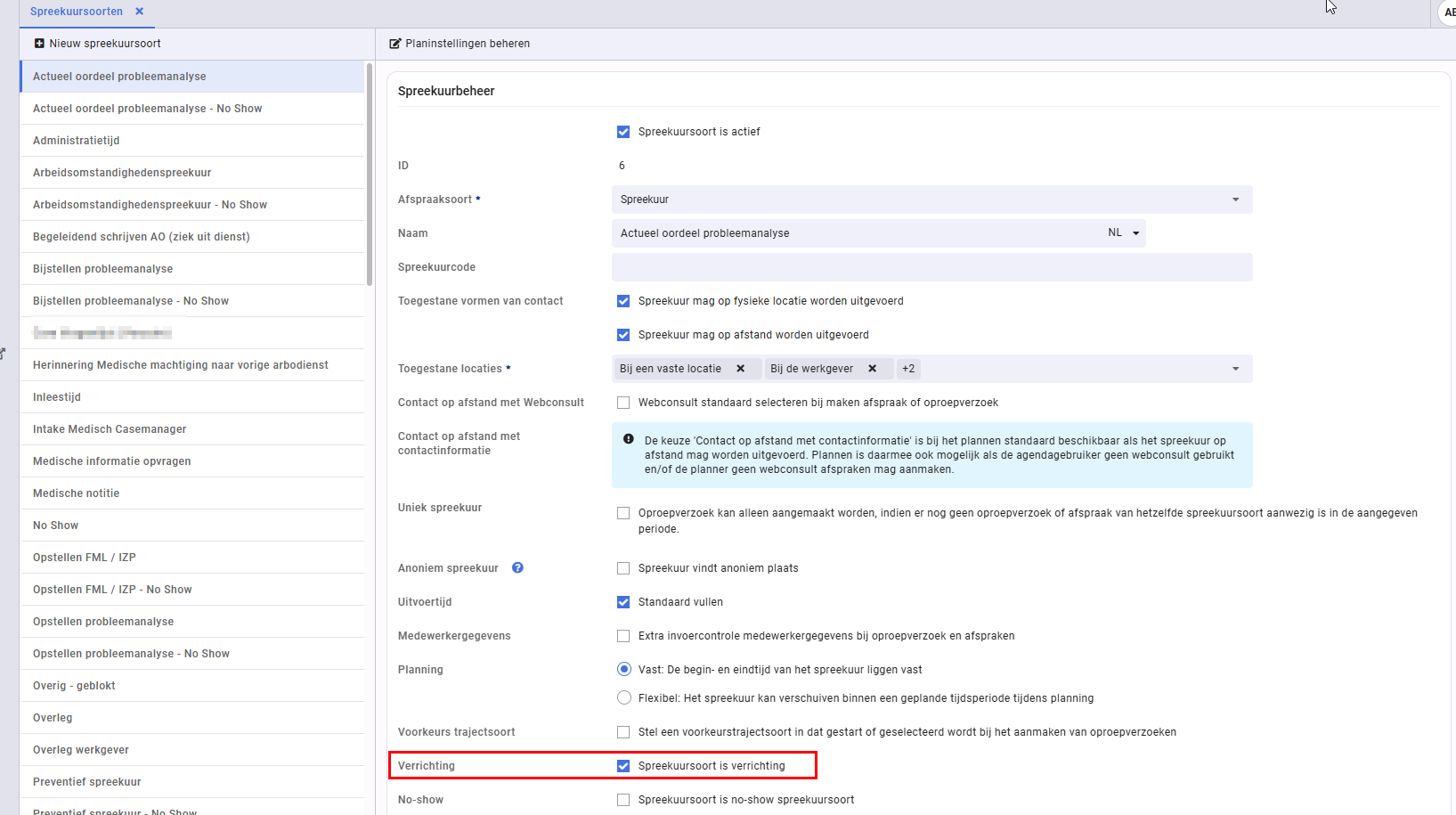
Task: Tick 'Spreekuursoort is no-show spreekuursoort'
Action: click(x=623, y=800)
